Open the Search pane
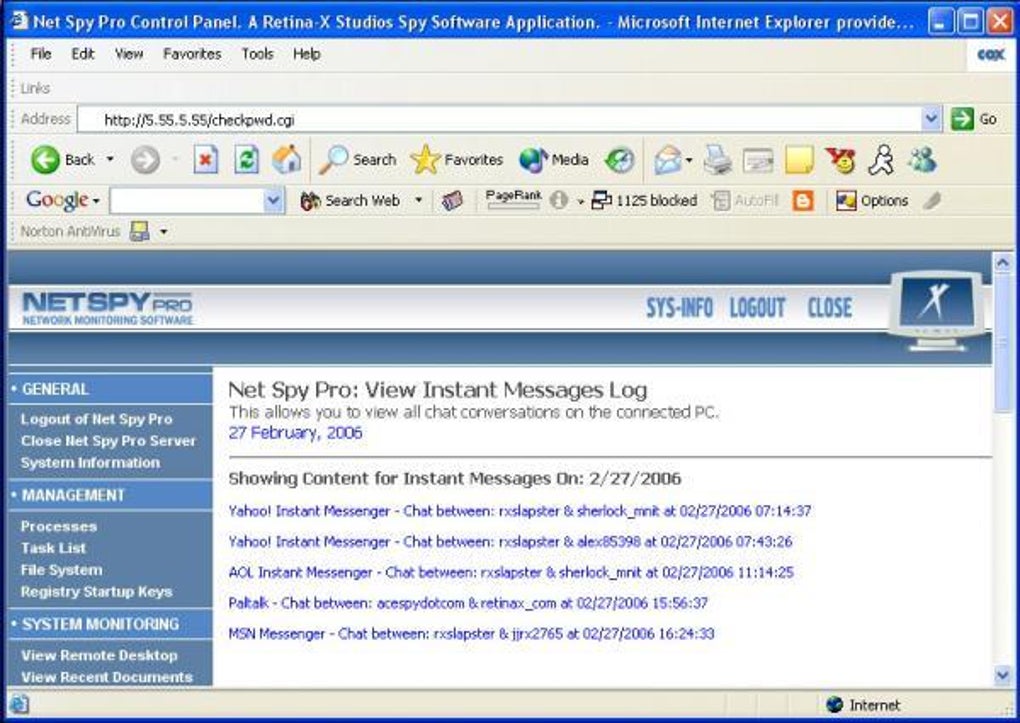The width and height of the screenshot is (1020, 723). 357,159
